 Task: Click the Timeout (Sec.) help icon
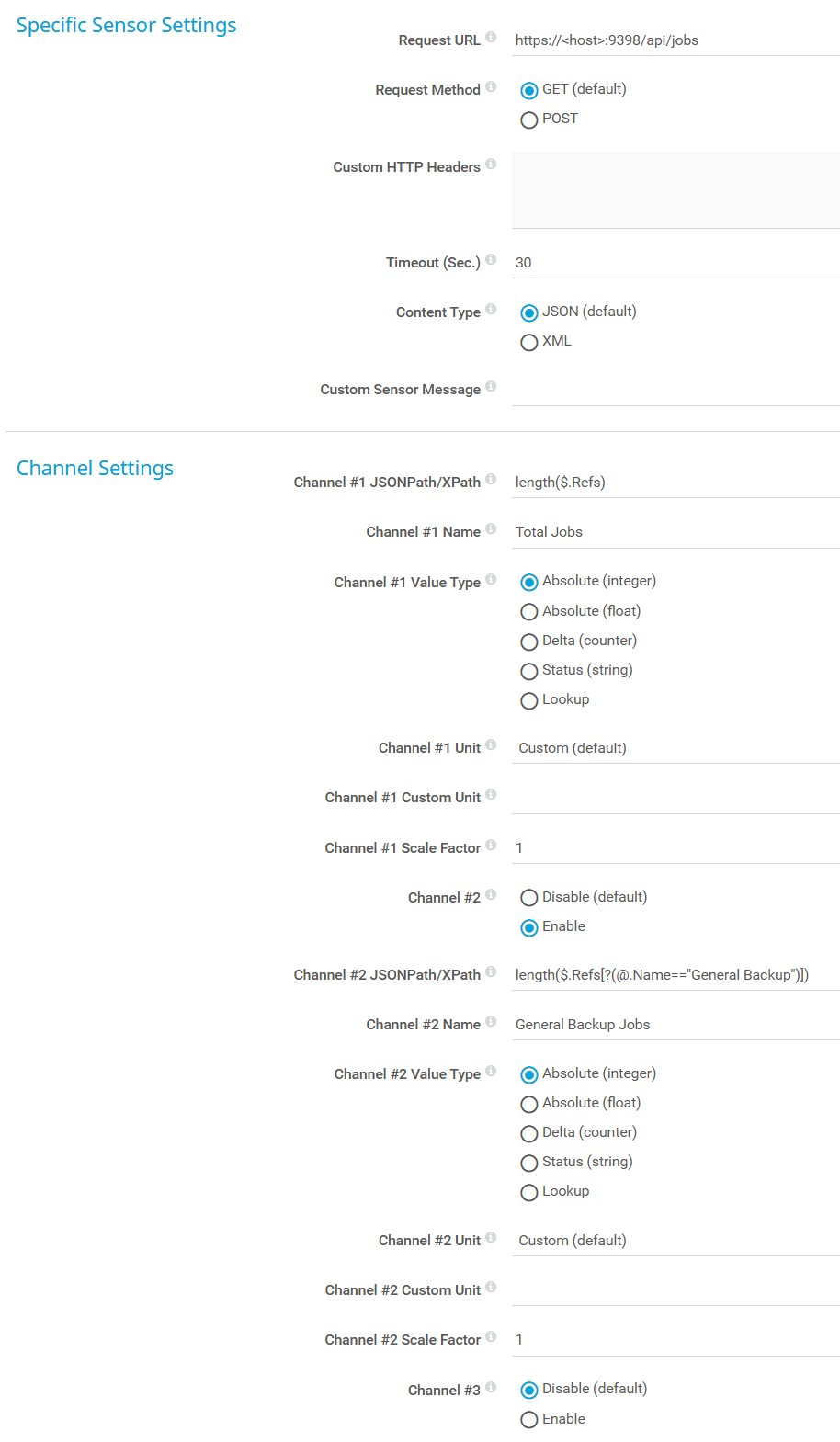pyautogui.click(x=491, y=259)
